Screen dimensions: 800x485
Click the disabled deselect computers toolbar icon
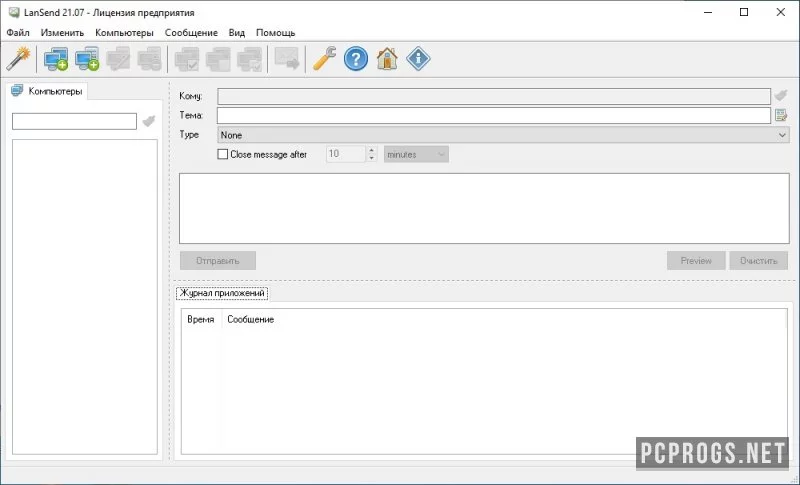coord(218,59)
